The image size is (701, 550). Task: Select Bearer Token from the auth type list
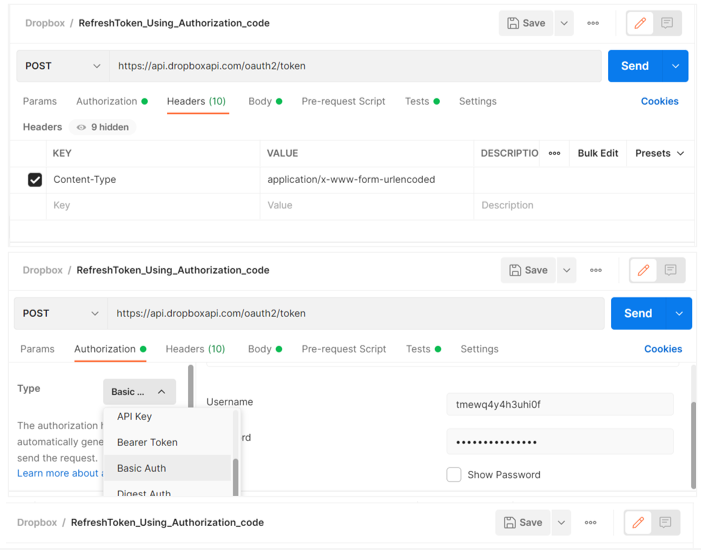tap(147, 442)
